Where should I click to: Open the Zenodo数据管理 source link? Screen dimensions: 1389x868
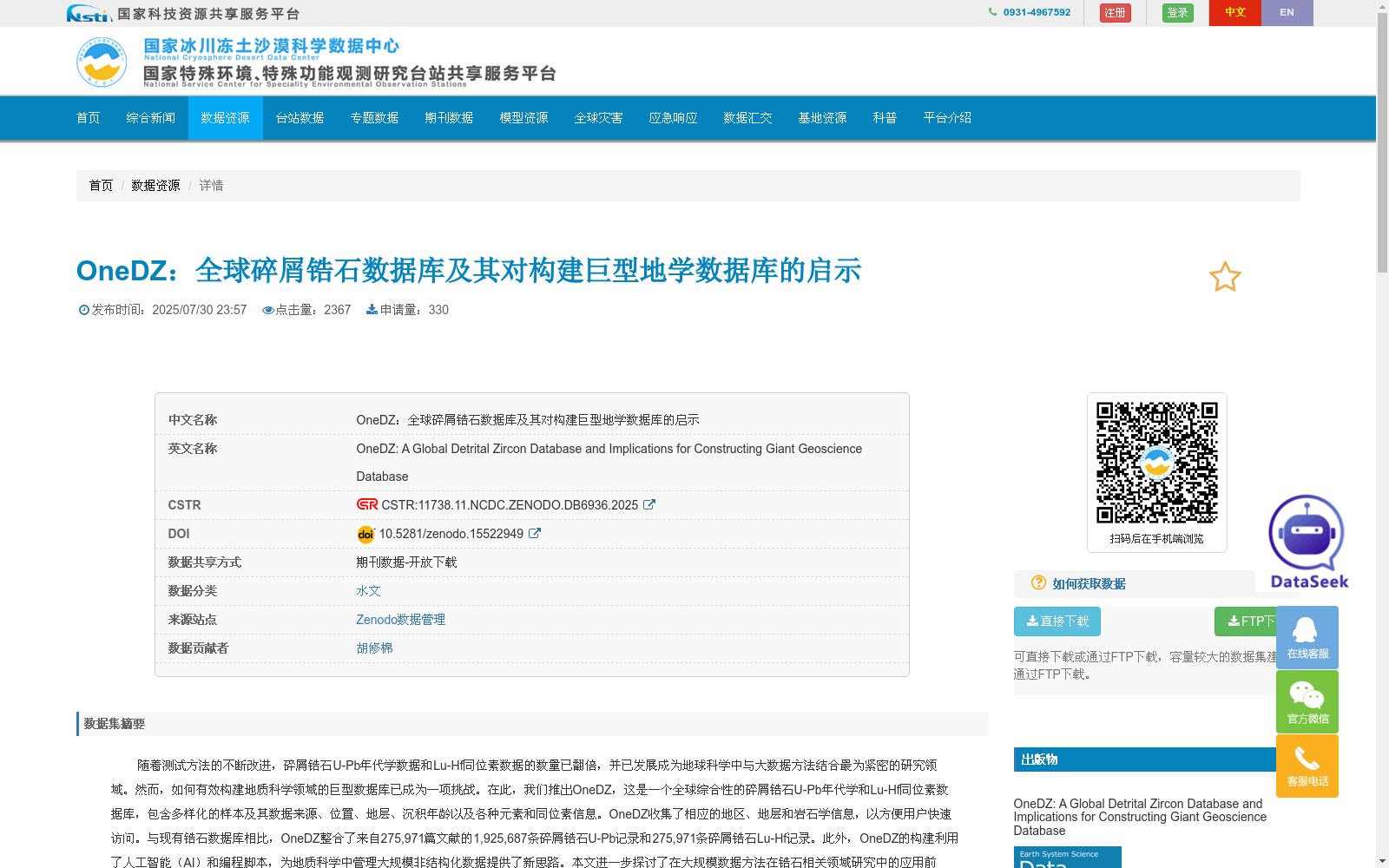point(401,620)
